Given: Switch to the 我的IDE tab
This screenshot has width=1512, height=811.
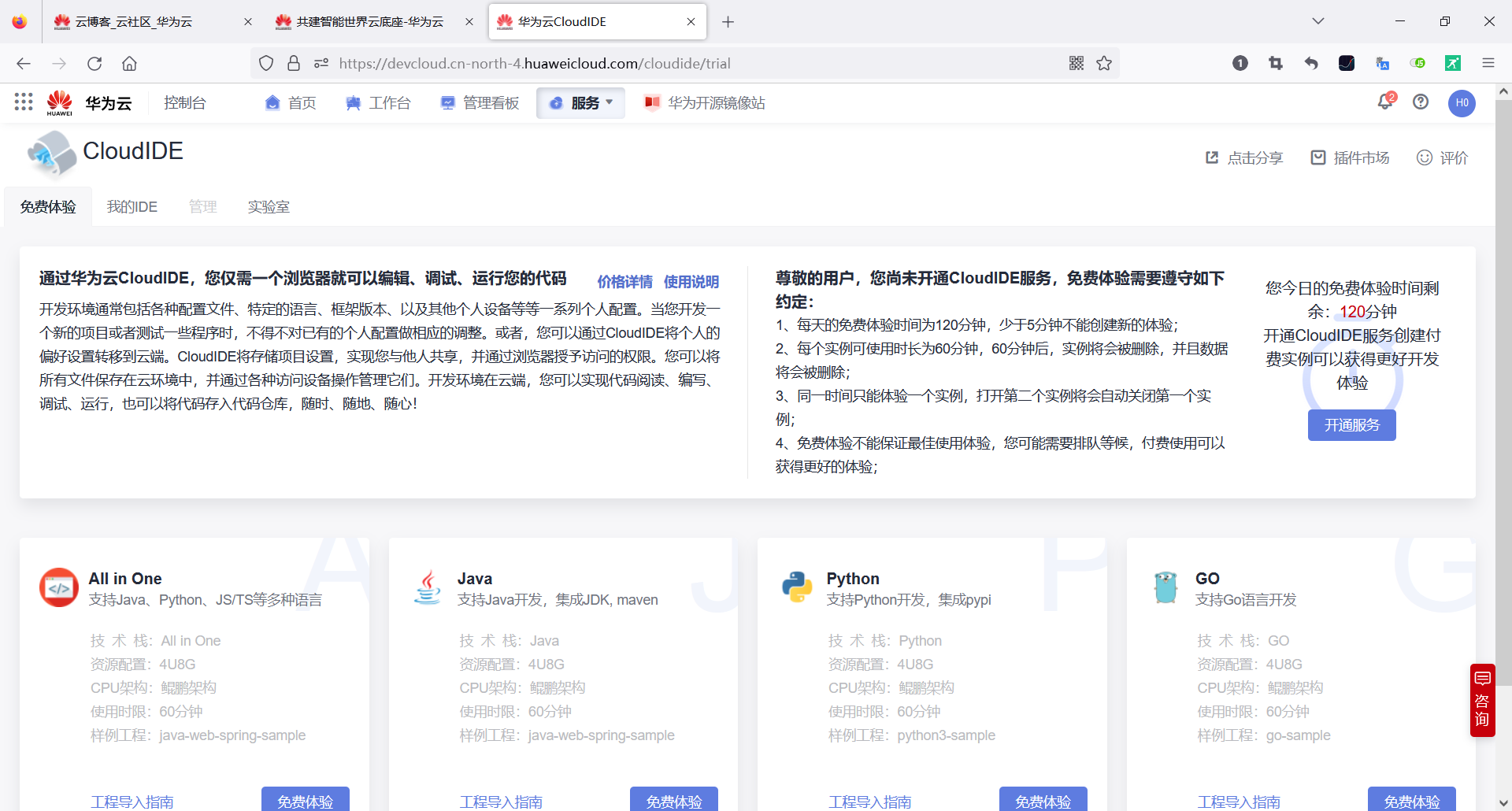Looking at the screenshot, I should (x=132, y=206).
